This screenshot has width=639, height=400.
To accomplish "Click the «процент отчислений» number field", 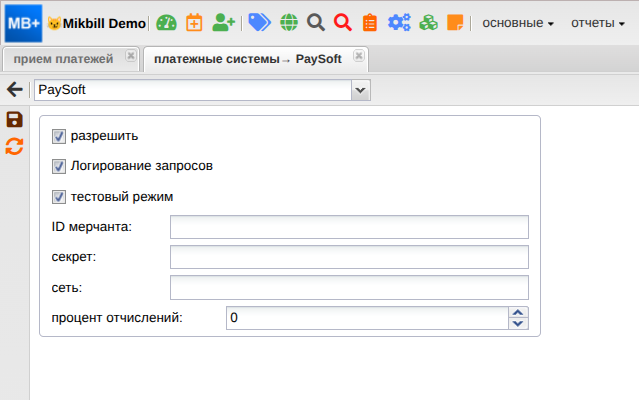I will coord(367,318).
